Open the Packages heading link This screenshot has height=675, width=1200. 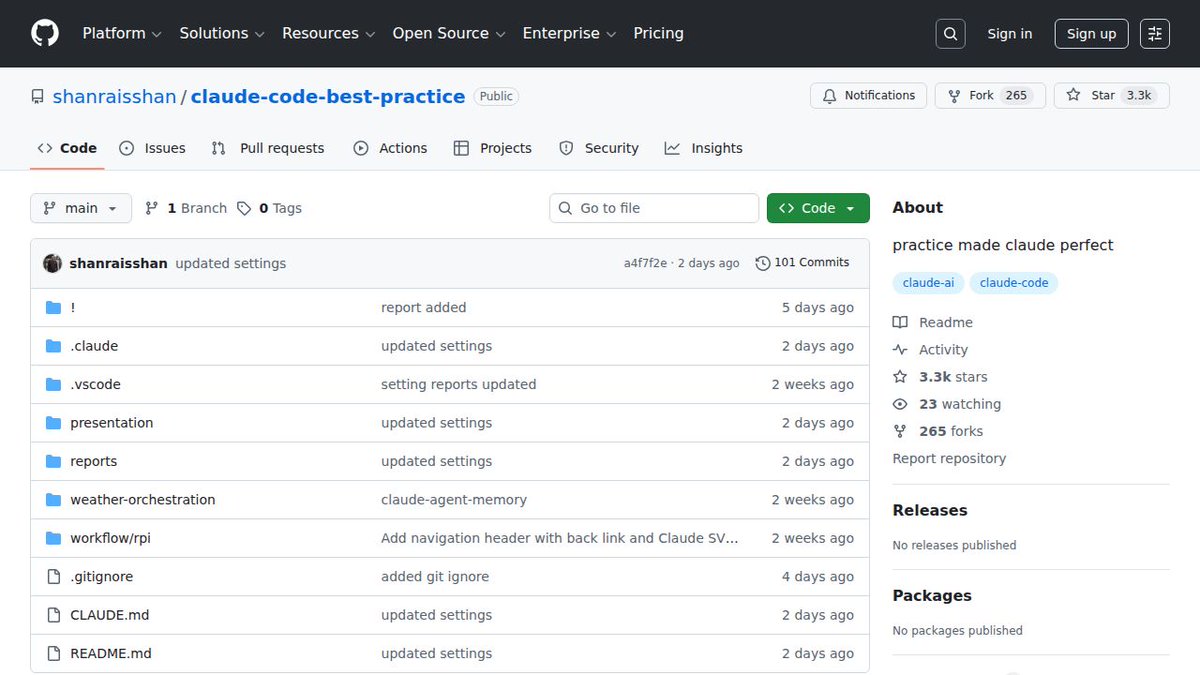click(x=932, y=595)
